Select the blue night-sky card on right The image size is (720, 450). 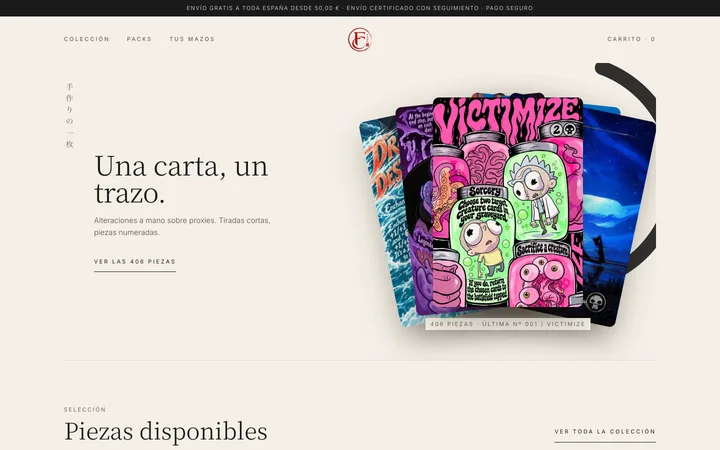coord(620,216)
